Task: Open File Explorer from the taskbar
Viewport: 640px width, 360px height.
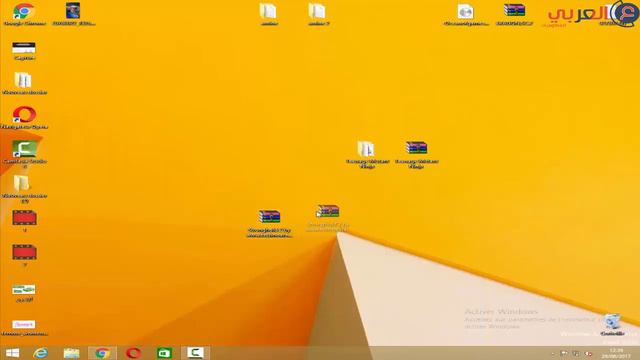Action: (x=71, y=353)
